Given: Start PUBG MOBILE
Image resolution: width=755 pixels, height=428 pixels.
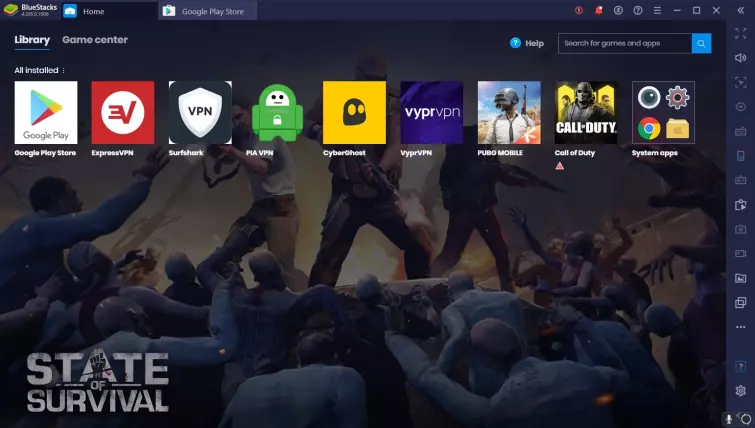Looking at the screenshot, I should tap(509, 112).
